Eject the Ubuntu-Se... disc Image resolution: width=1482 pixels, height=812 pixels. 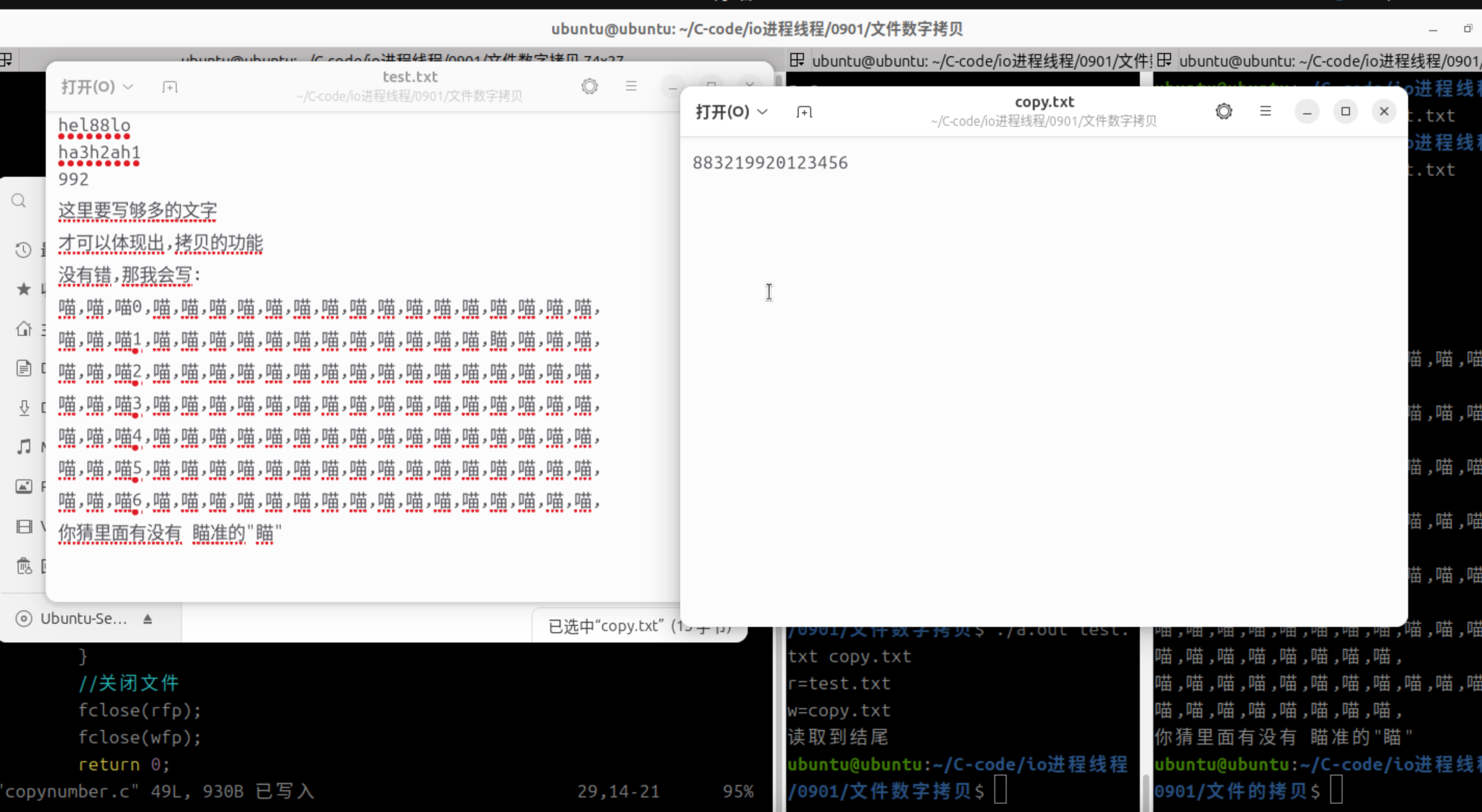pos(148,619)
